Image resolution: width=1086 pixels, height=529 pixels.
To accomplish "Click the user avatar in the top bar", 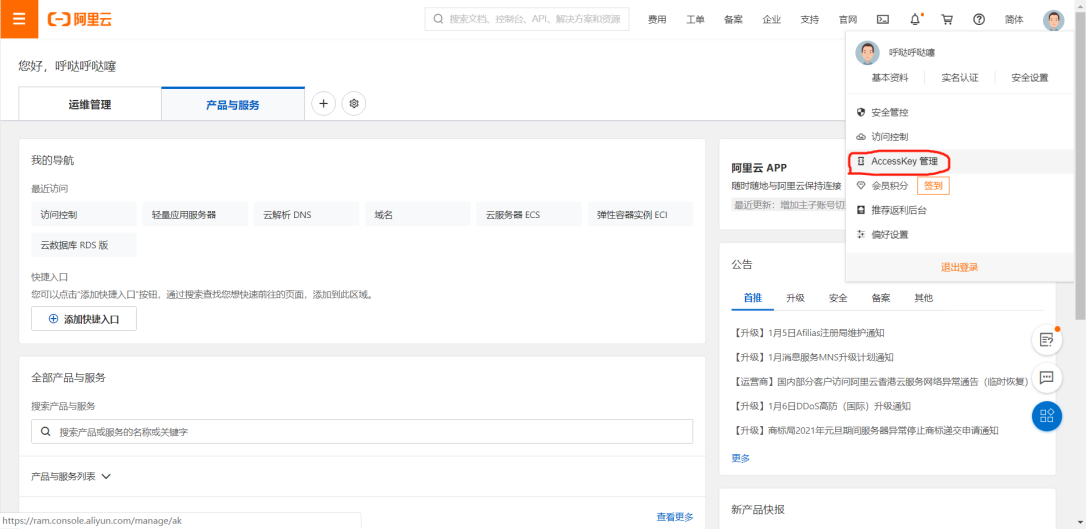I will point(1053,20).
